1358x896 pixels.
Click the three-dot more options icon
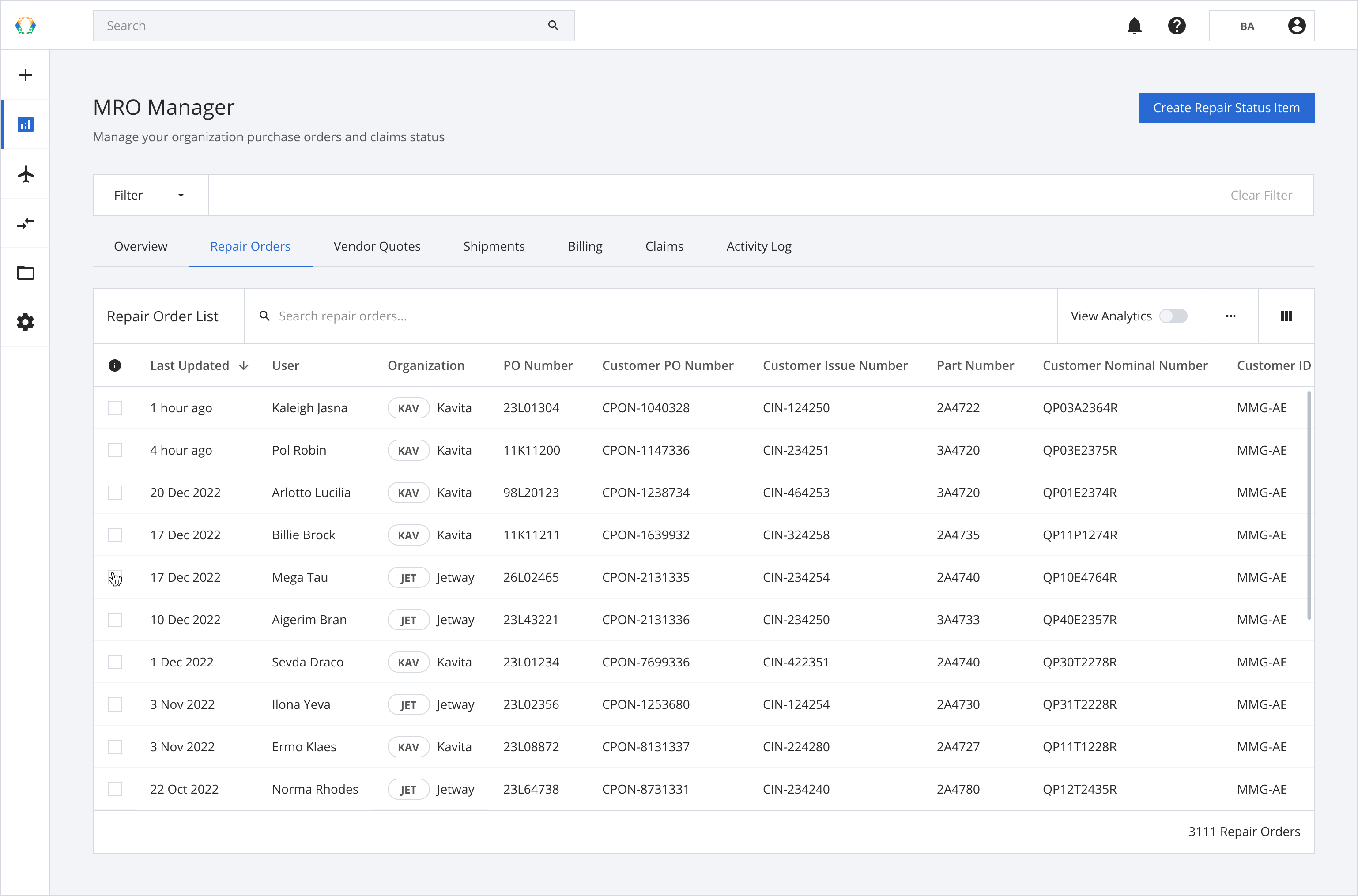tap(1230, 316)
